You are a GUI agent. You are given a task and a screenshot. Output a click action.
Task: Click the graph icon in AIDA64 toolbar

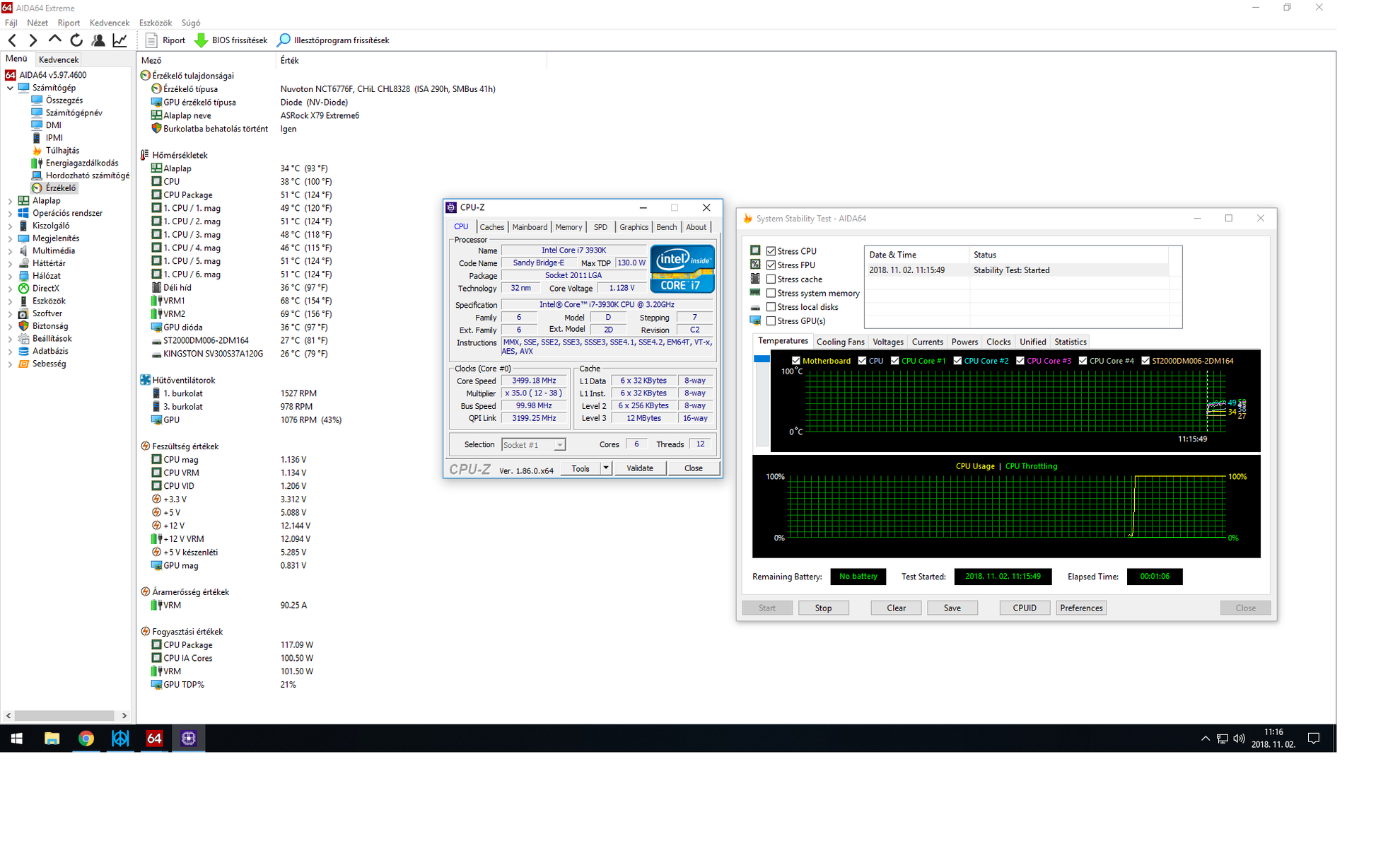click(x=120, y=40)
